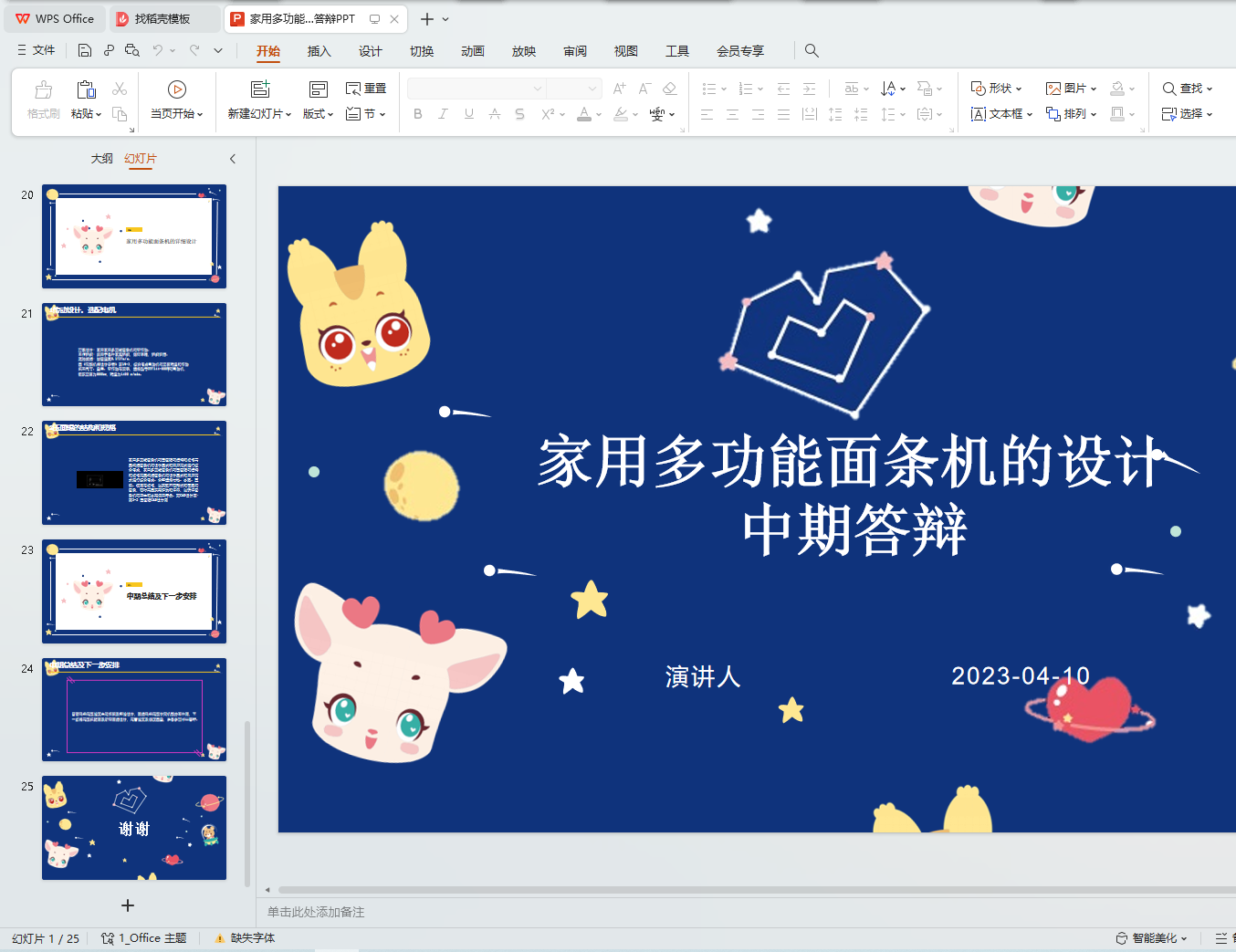Open the File (文件) menu

(37, 50)
